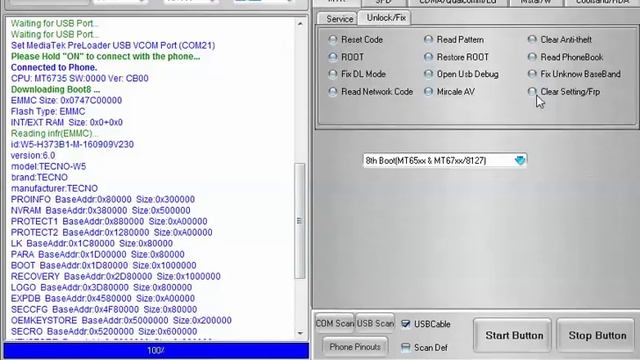
Task: Click the 'manufacturer:TECNO' log line
Action: 54,189
